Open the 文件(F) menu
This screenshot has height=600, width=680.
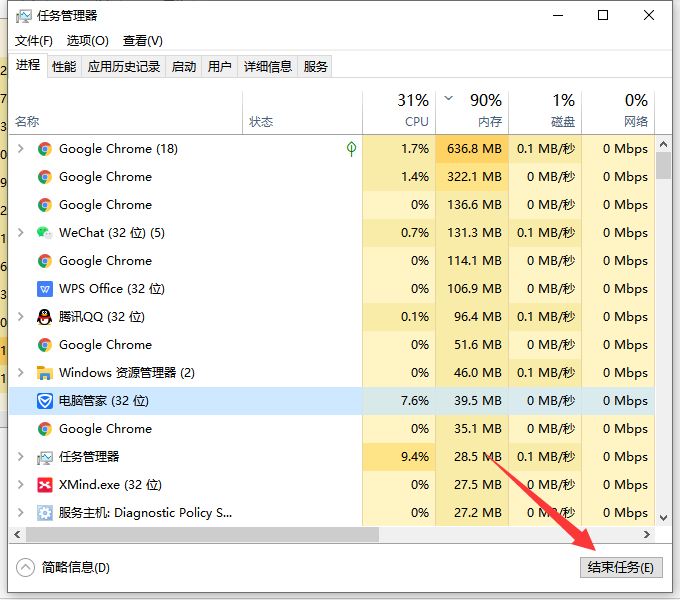coord(34,41)
